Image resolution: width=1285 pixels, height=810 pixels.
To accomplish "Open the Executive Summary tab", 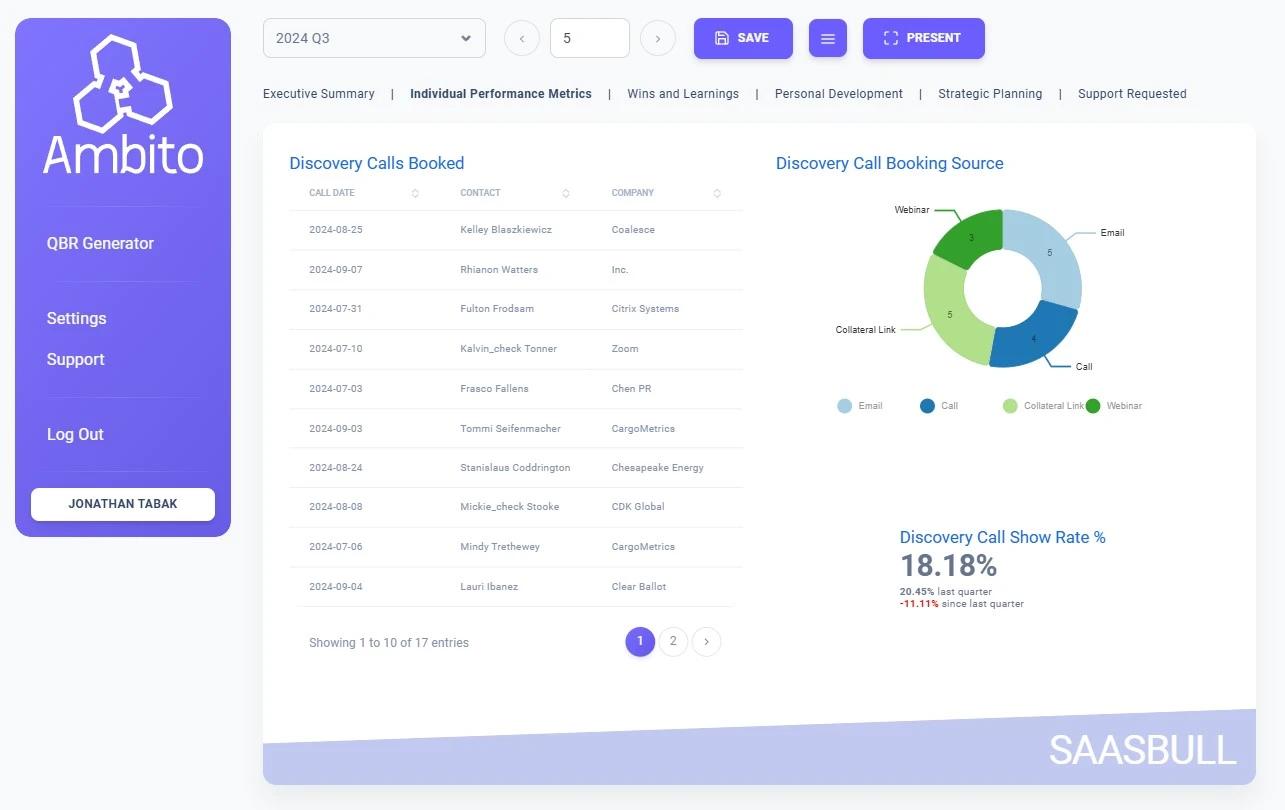I will tap(318, 94).
